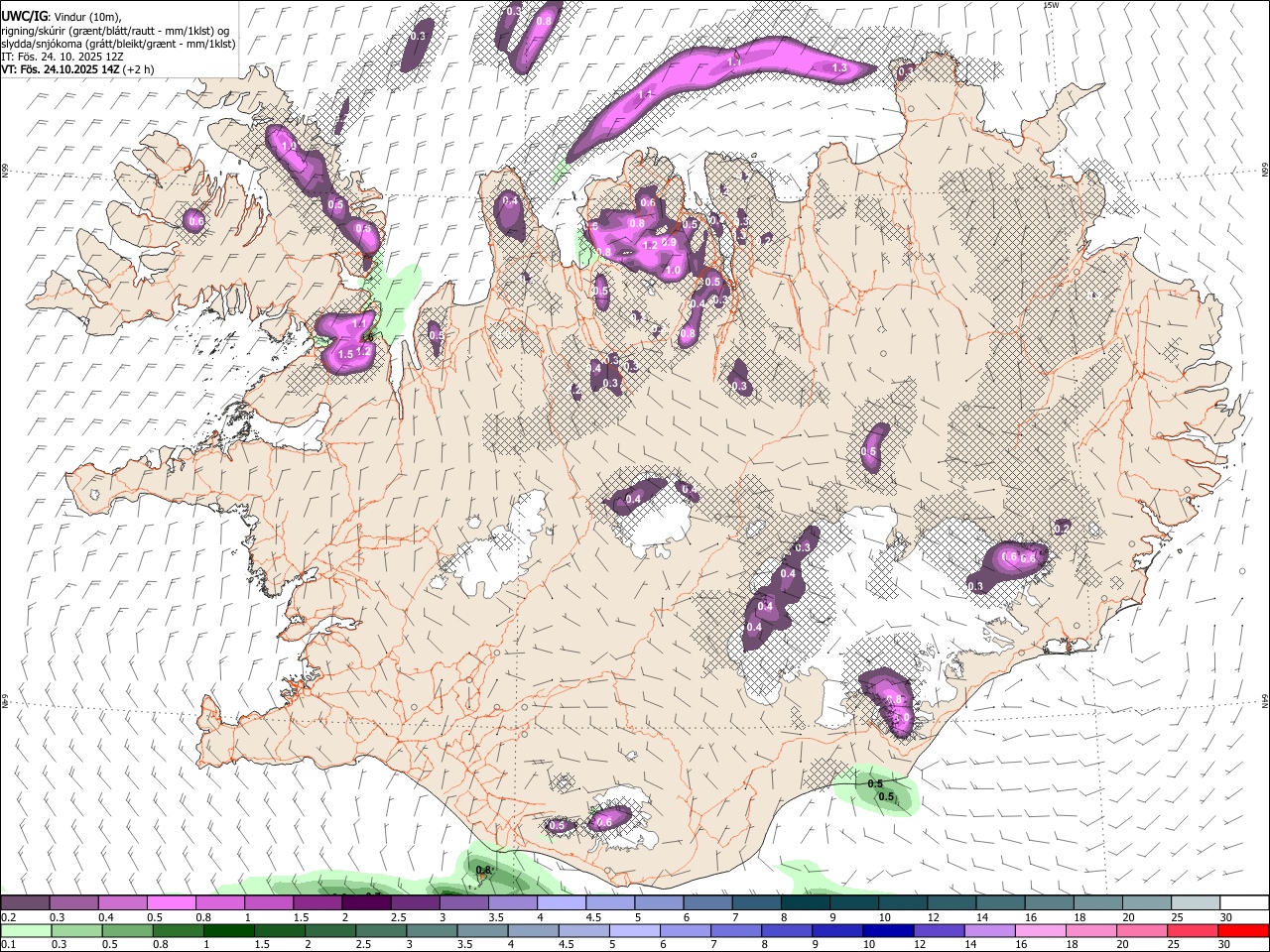The height and width of the screenshot is (952, 1270).
Task: Click the '15W' longitude label at top edge
Action: (x=1052, y=5)
